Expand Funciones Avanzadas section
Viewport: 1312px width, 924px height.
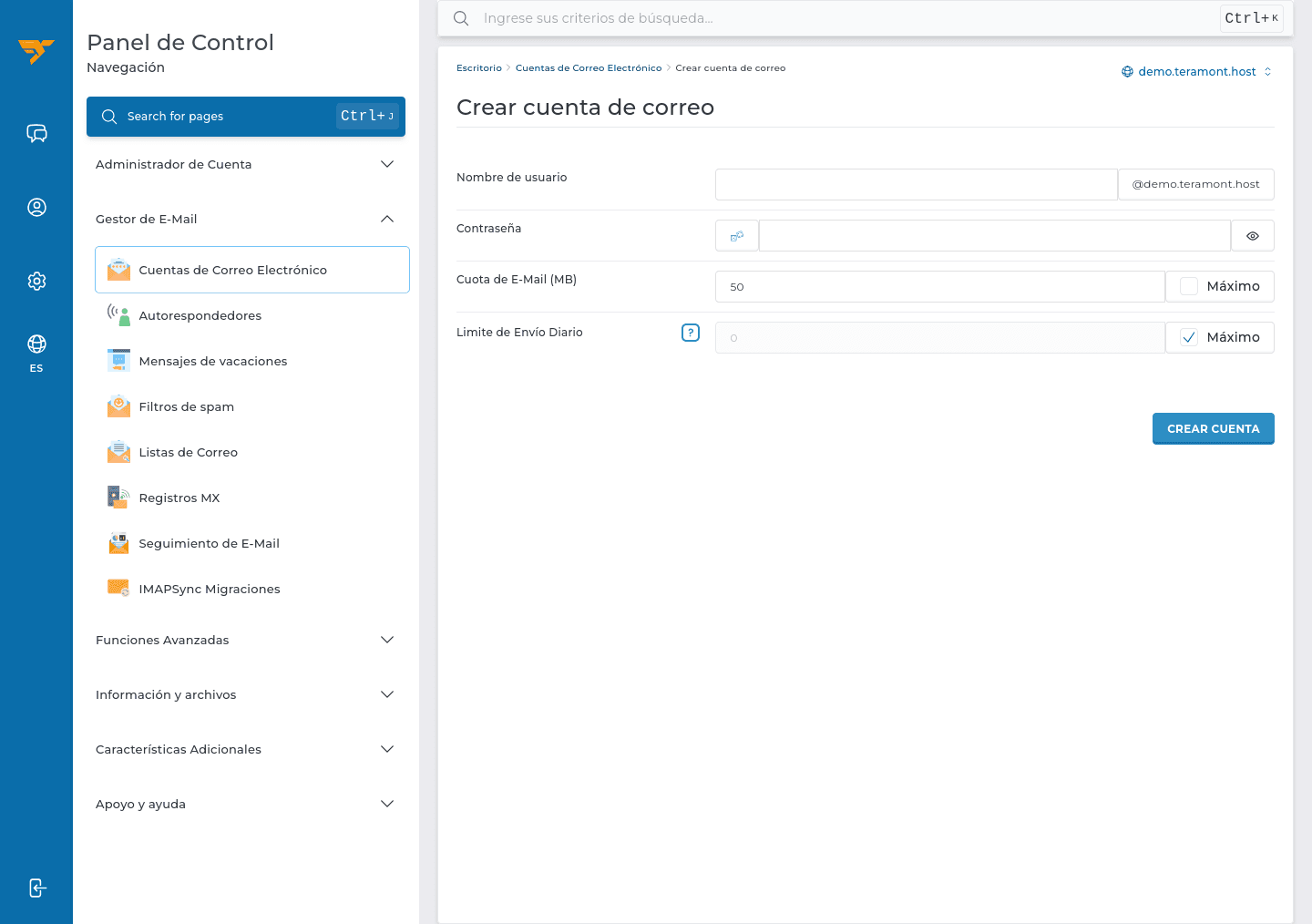[x=246, y=640]
